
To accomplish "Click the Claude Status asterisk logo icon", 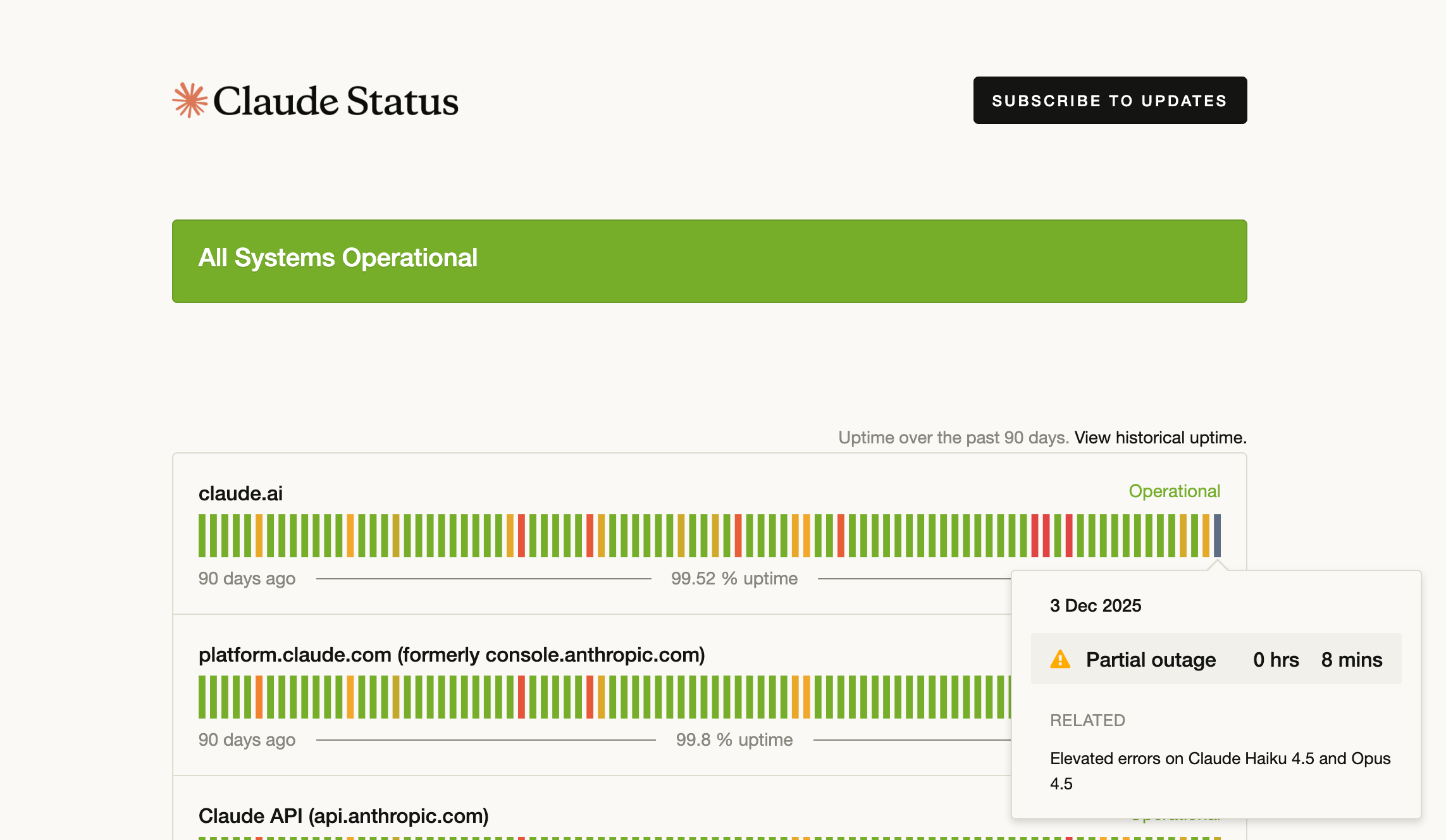I will [190, 100].
